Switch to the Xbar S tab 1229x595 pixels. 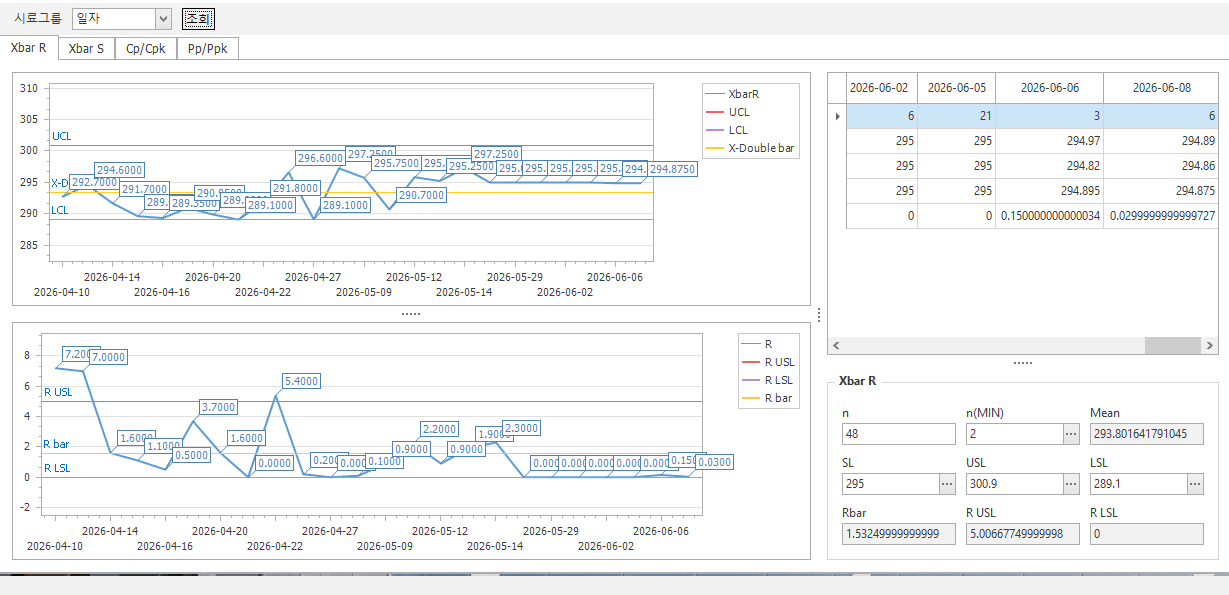[86, 48]
